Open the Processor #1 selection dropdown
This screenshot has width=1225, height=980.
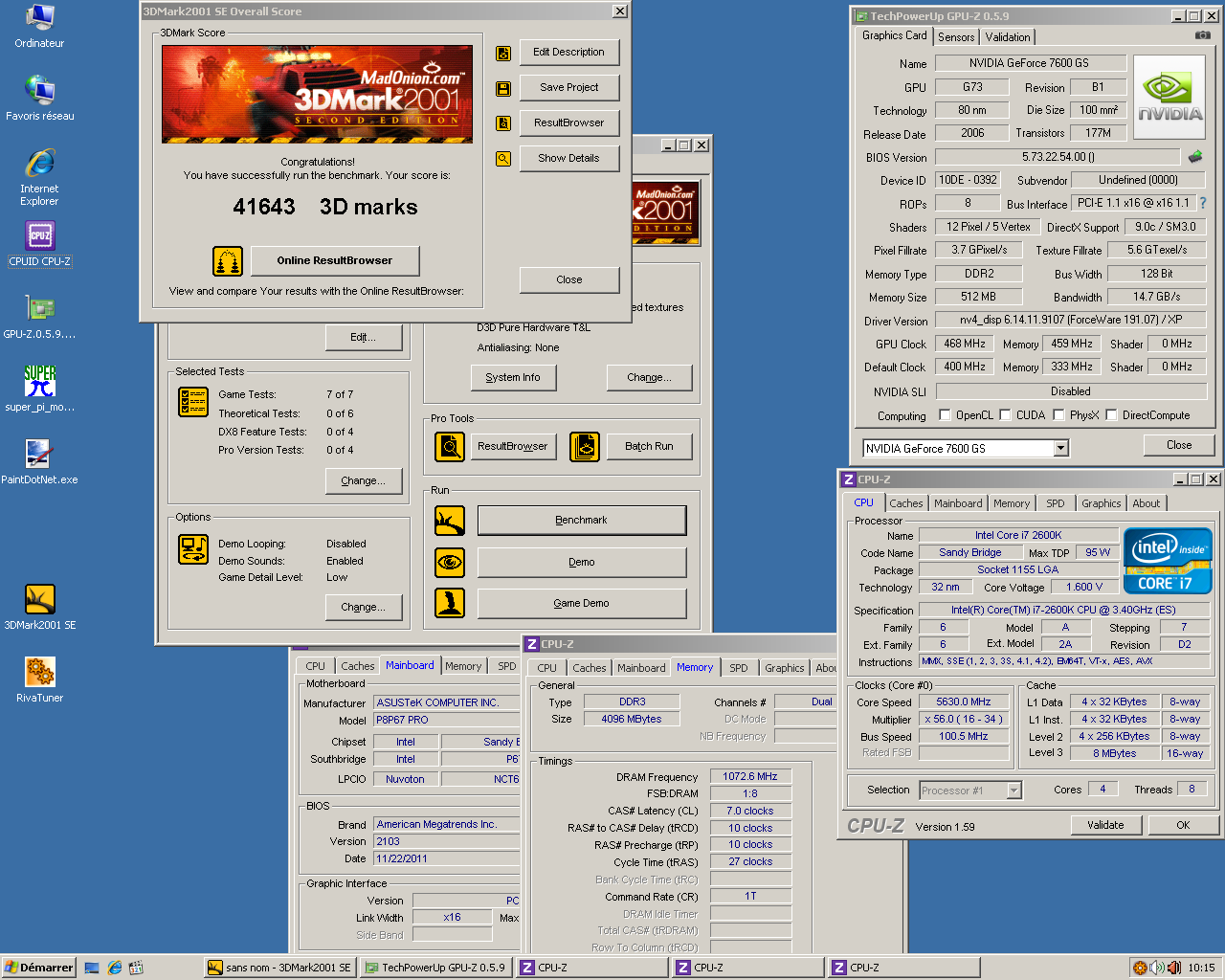pyautogui.click(x=1014, y=791)
